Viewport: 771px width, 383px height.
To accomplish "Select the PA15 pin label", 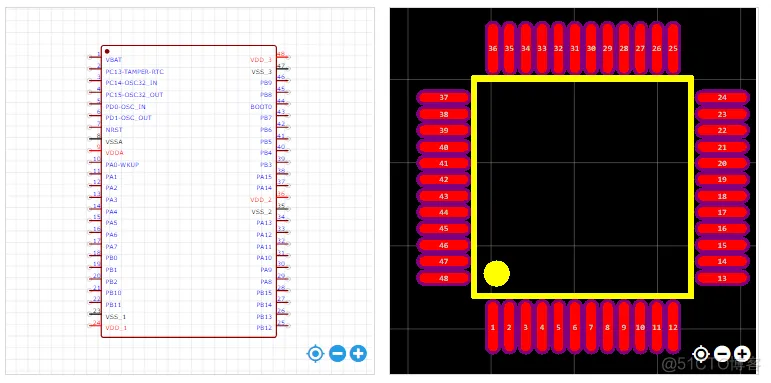I will (264, 177).
